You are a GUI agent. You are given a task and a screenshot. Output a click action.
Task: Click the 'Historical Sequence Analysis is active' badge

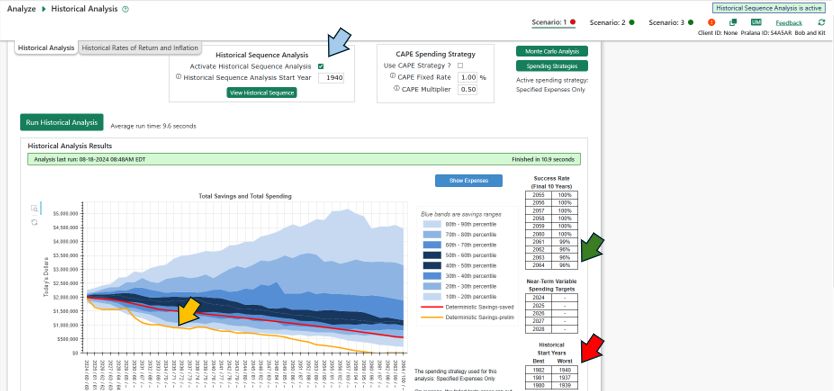coord(769,8)
